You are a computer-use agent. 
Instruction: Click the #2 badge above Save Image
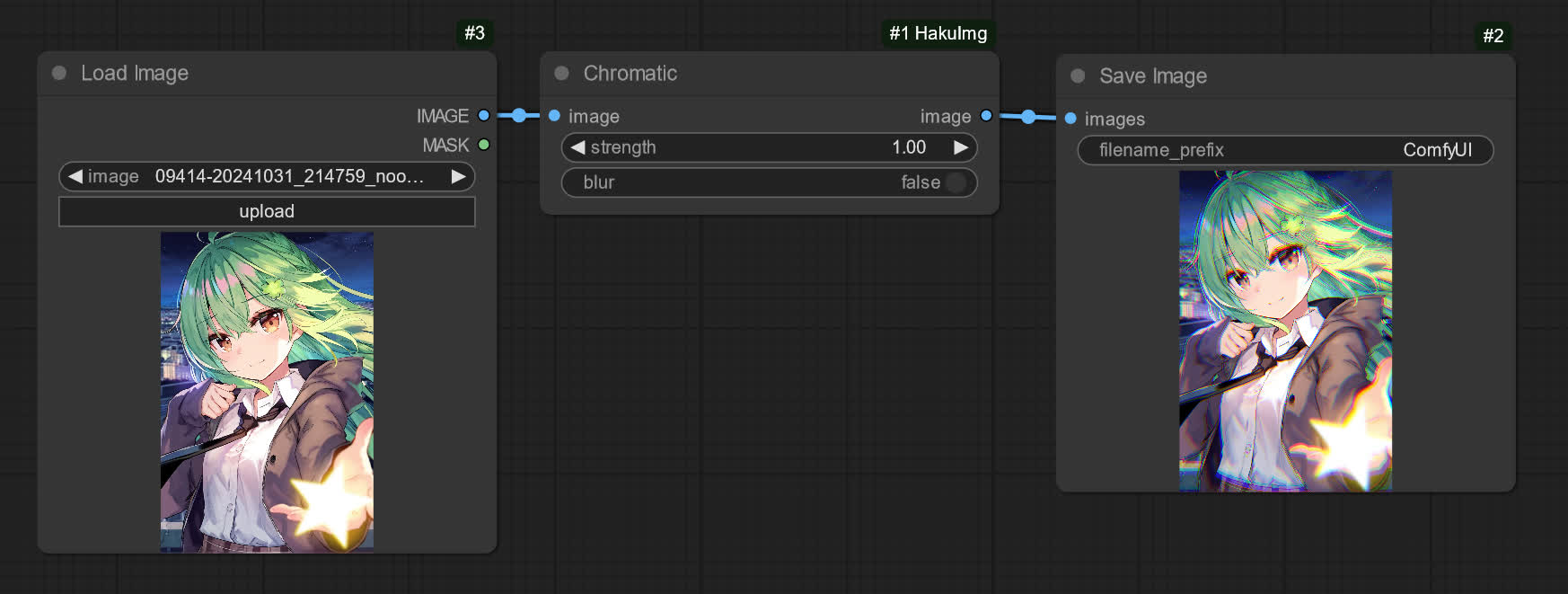pos(1493,35)
